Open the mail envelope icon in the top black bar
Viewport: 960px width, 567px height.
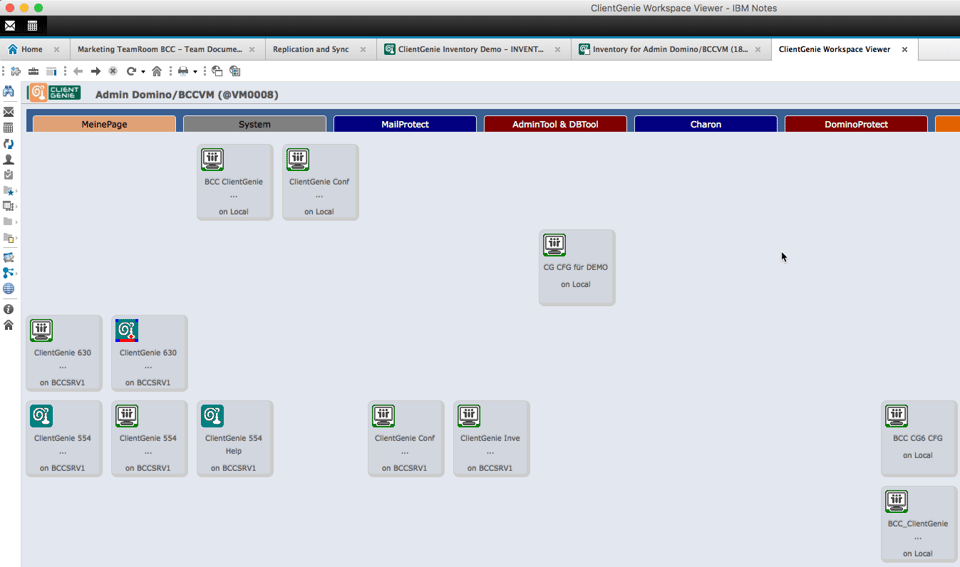(10, 26)
